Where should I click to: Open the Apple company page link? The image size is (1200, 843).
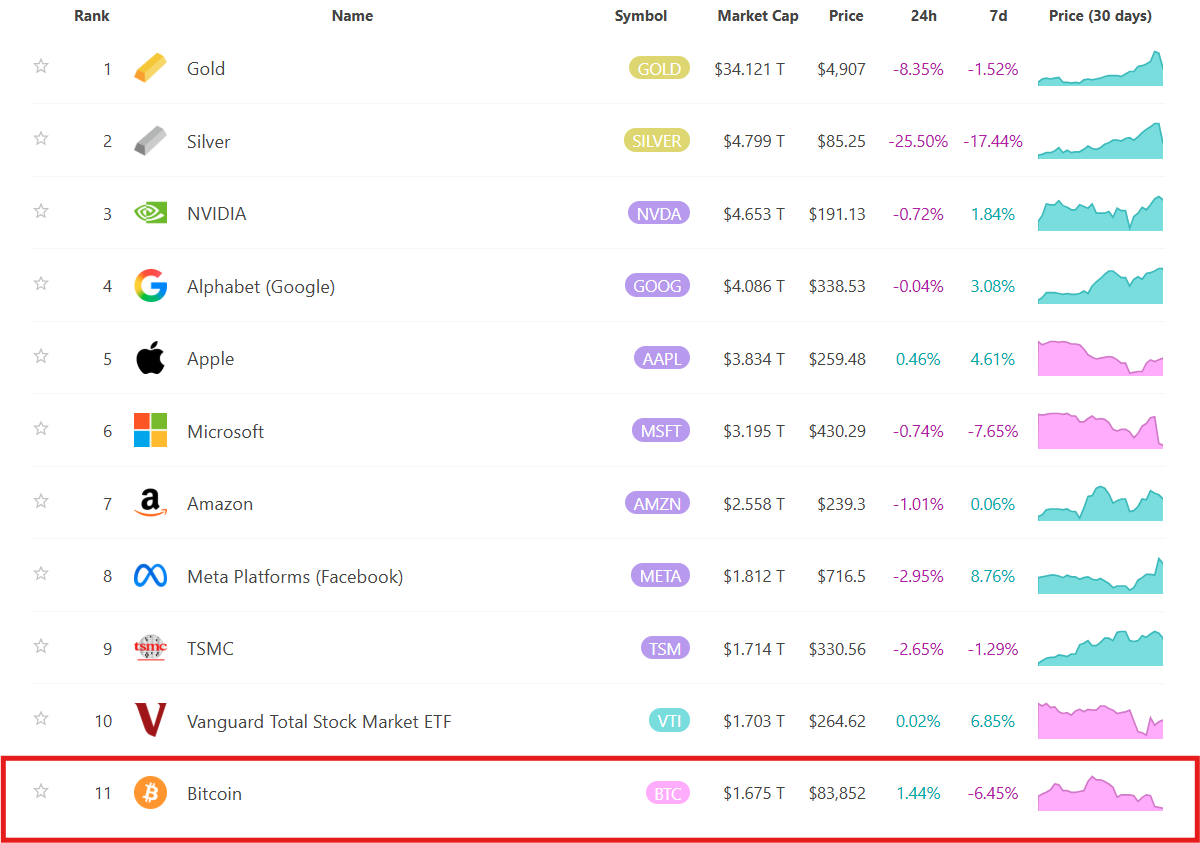coord(211,359)
